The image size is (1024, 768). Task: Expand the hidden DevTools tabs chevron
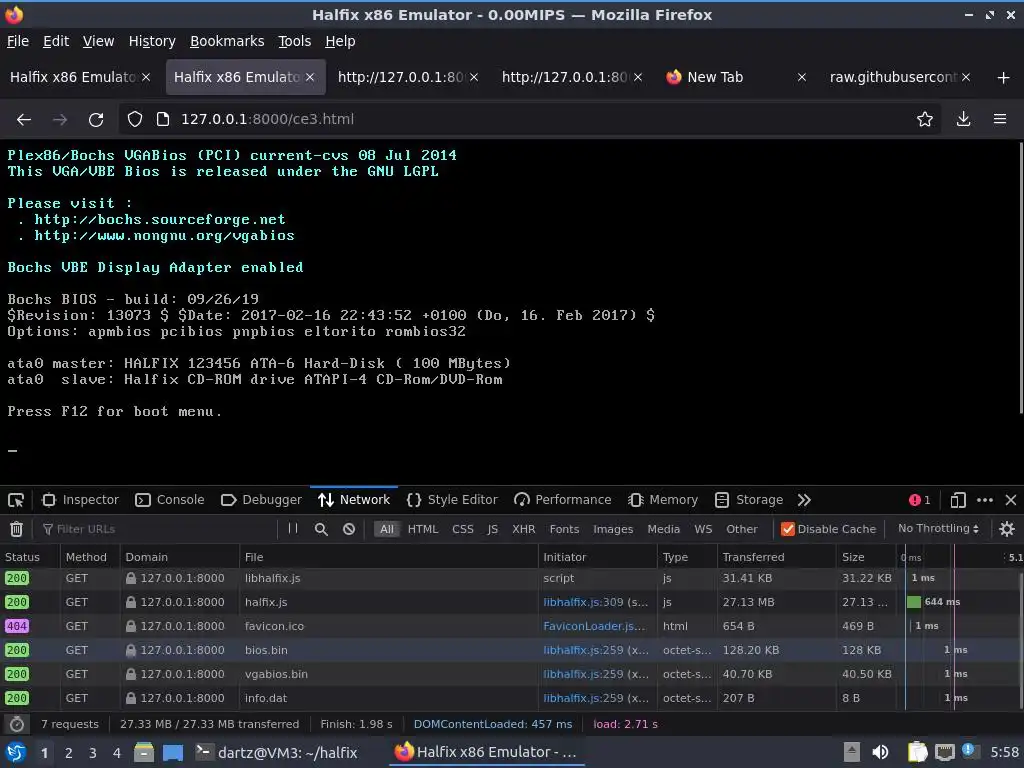click(x=804, y=500)
